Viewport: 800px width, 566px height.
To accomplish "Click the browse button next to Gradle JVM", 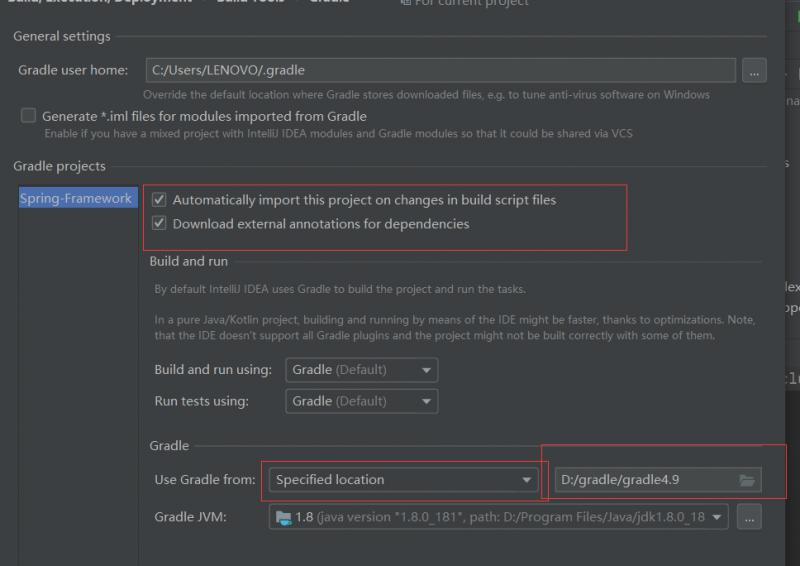I will 749,517.
